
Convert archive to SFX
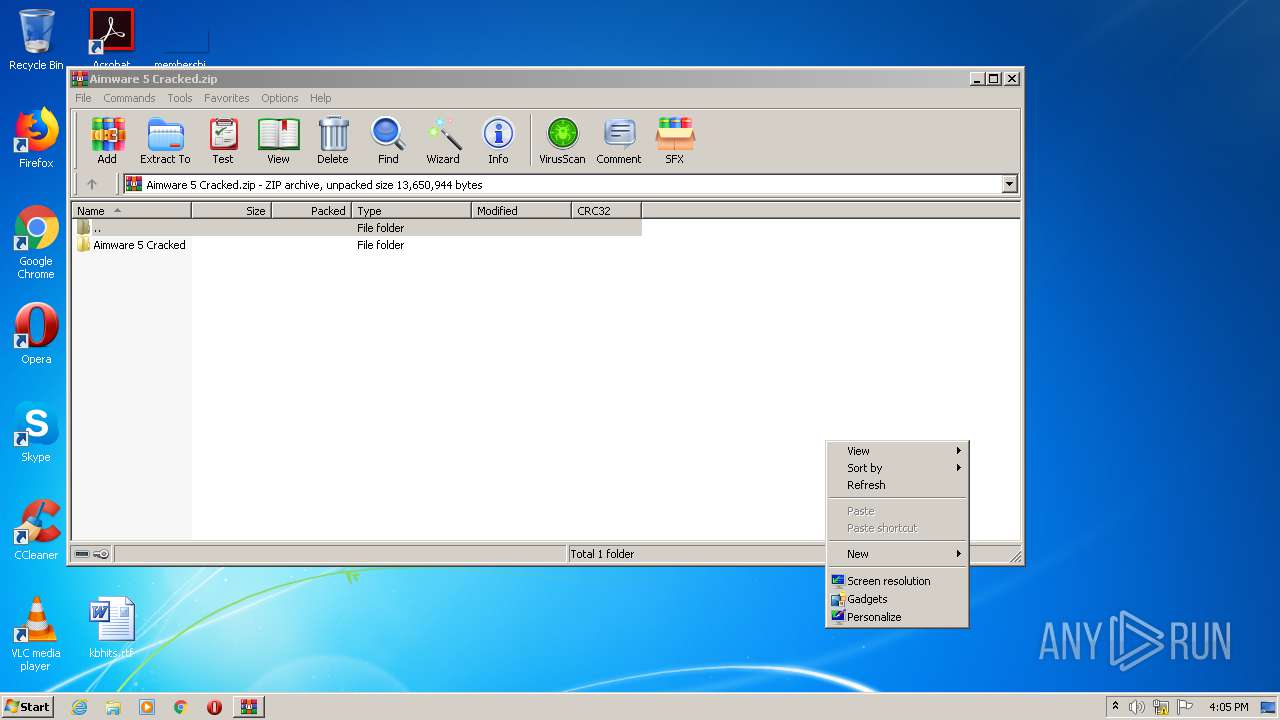pos(675,140)
